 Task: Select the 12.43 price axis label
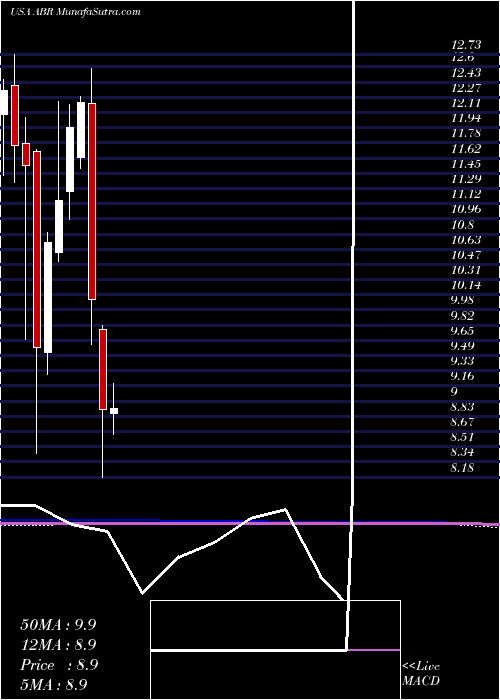(x=466, y=73)
